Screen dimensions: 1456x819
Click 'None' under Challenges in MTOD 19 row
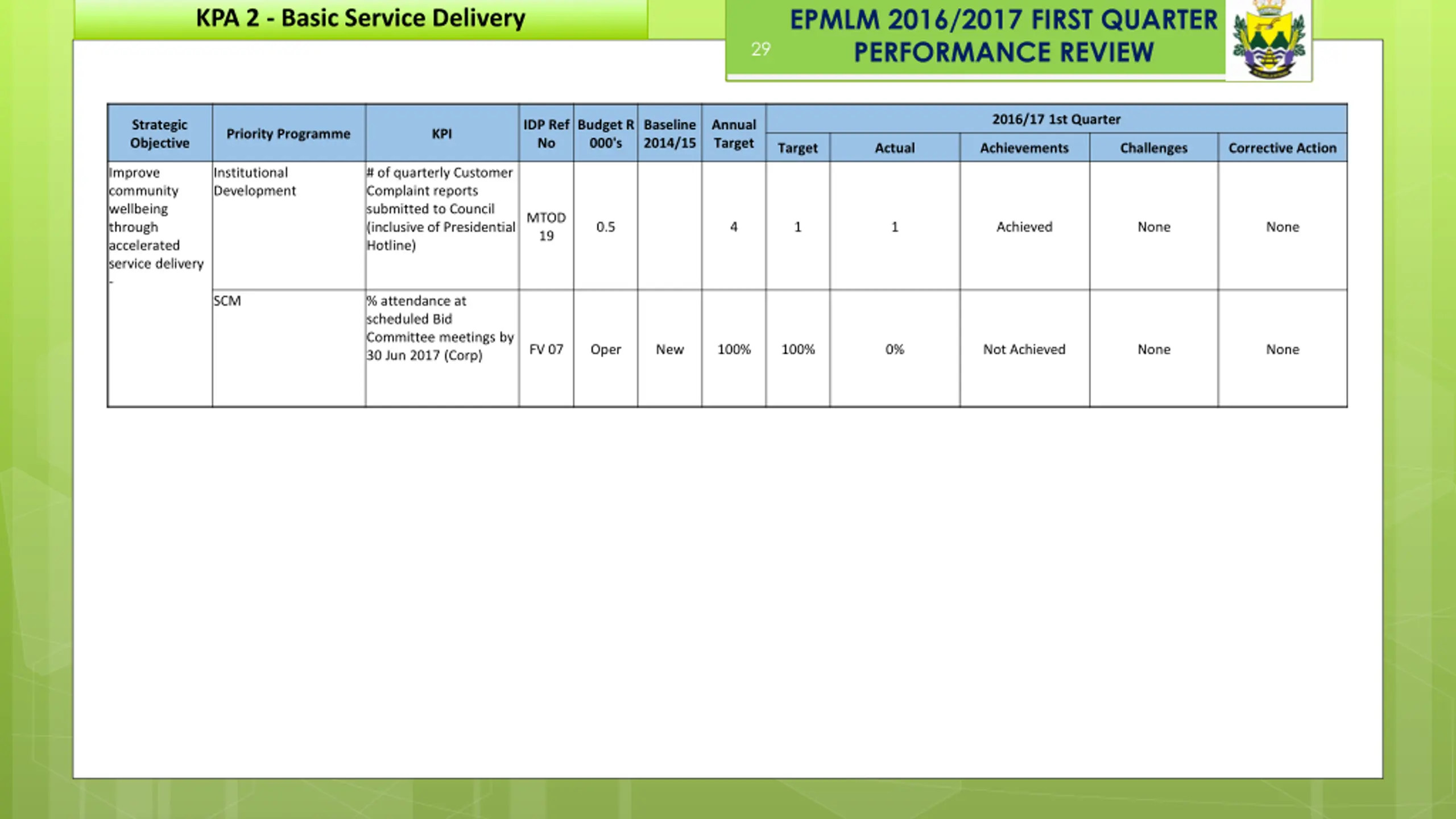pos(1154,226)
